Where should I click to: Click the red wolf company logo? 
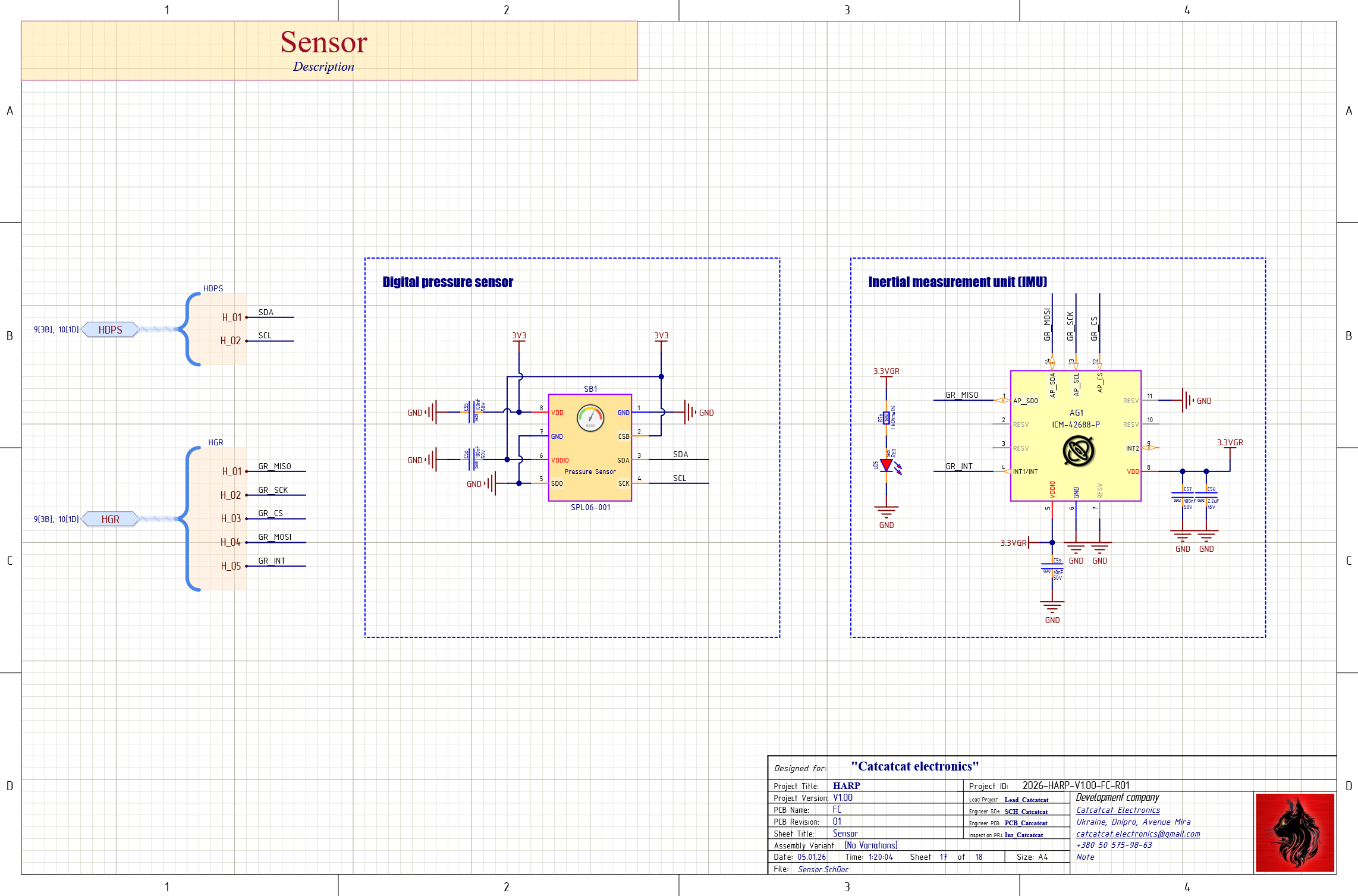(x=1294, y=833)
